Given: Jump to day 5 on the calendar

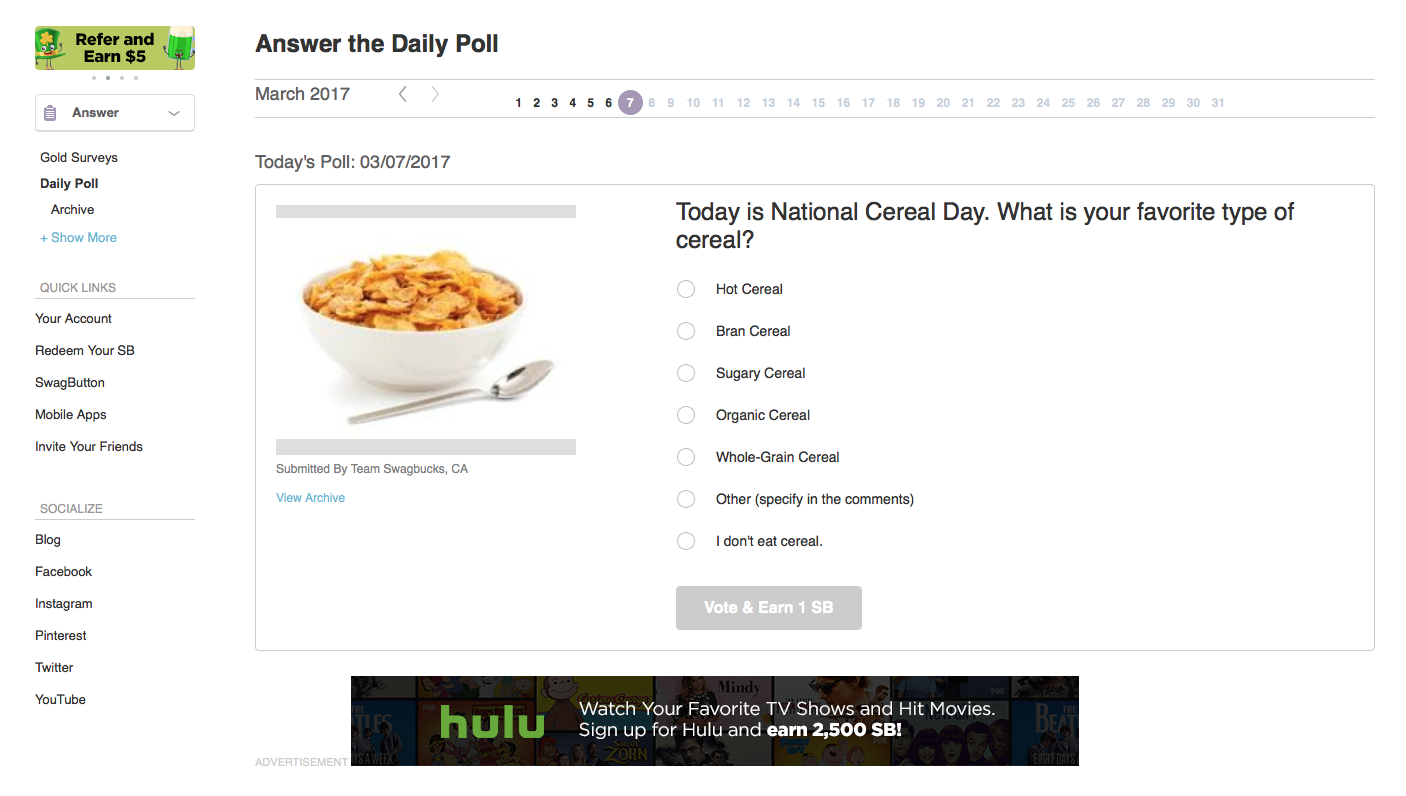Looking at the screenshot, I should (x=590, y=103).
